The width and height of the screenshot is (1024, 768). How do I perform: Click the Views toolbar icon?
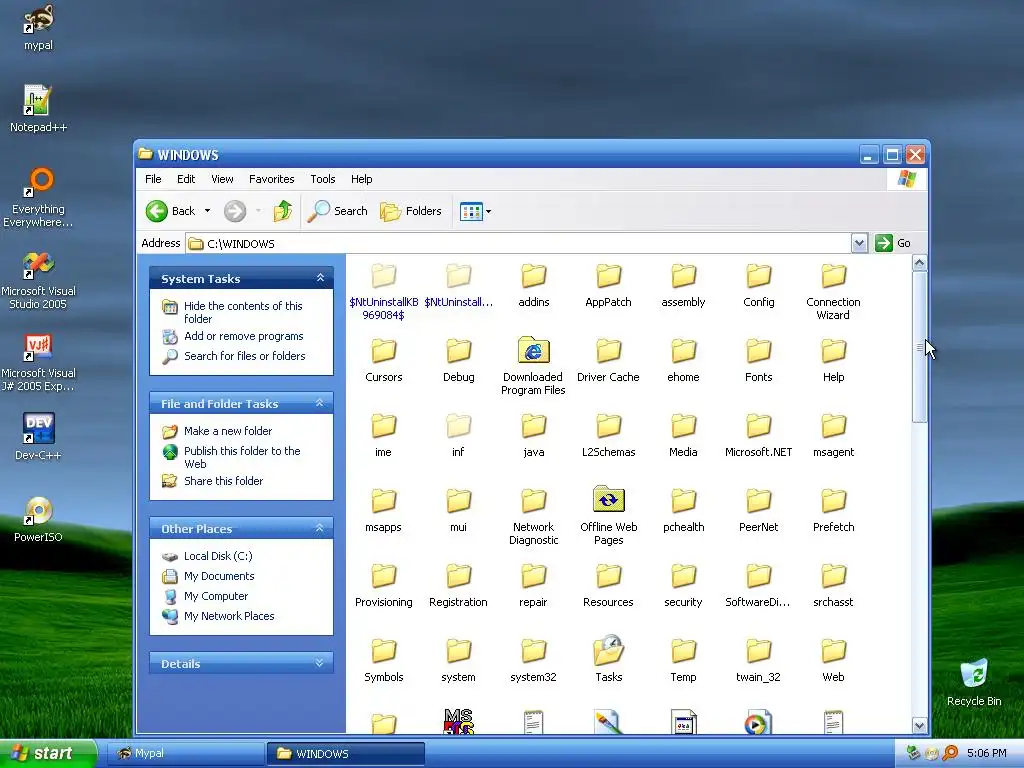[x=471, y=211]
